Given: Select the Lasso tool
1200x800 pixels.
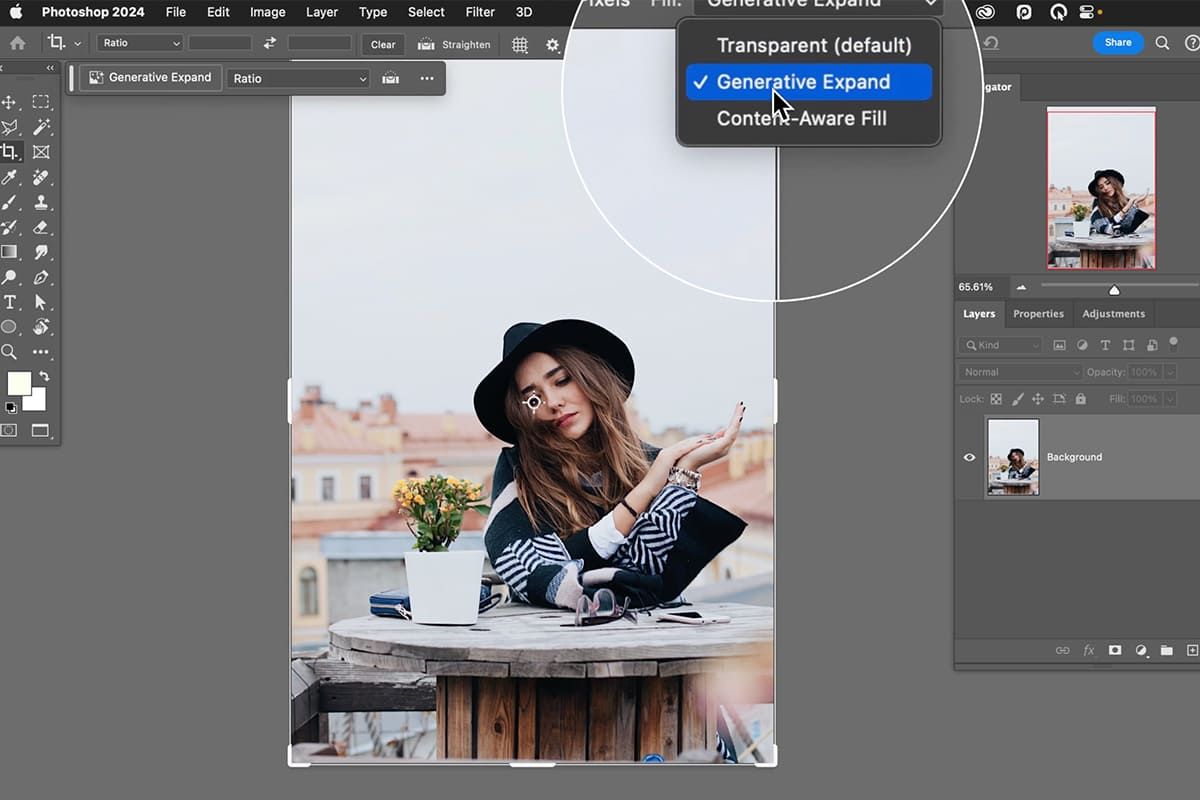Looking at the screenshot, I should (x=11, y=127).
